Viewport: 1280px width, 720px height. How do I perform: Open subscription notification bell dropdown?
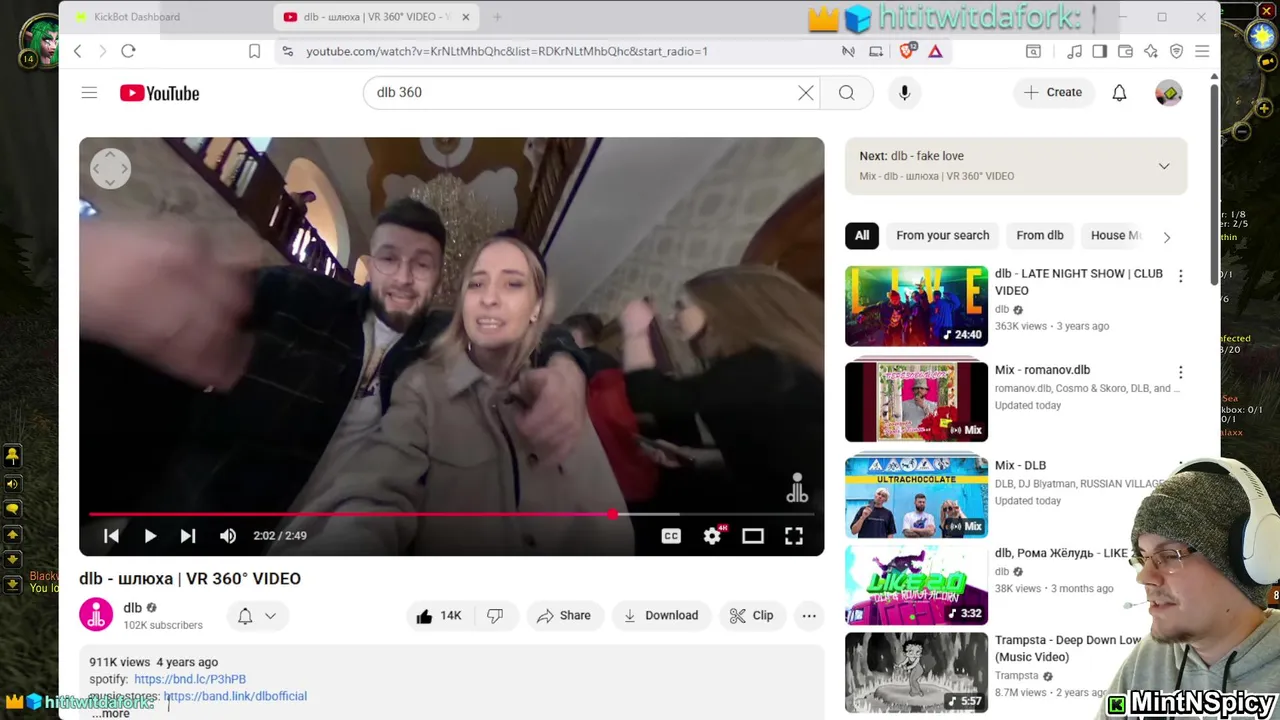pos(257,616)
